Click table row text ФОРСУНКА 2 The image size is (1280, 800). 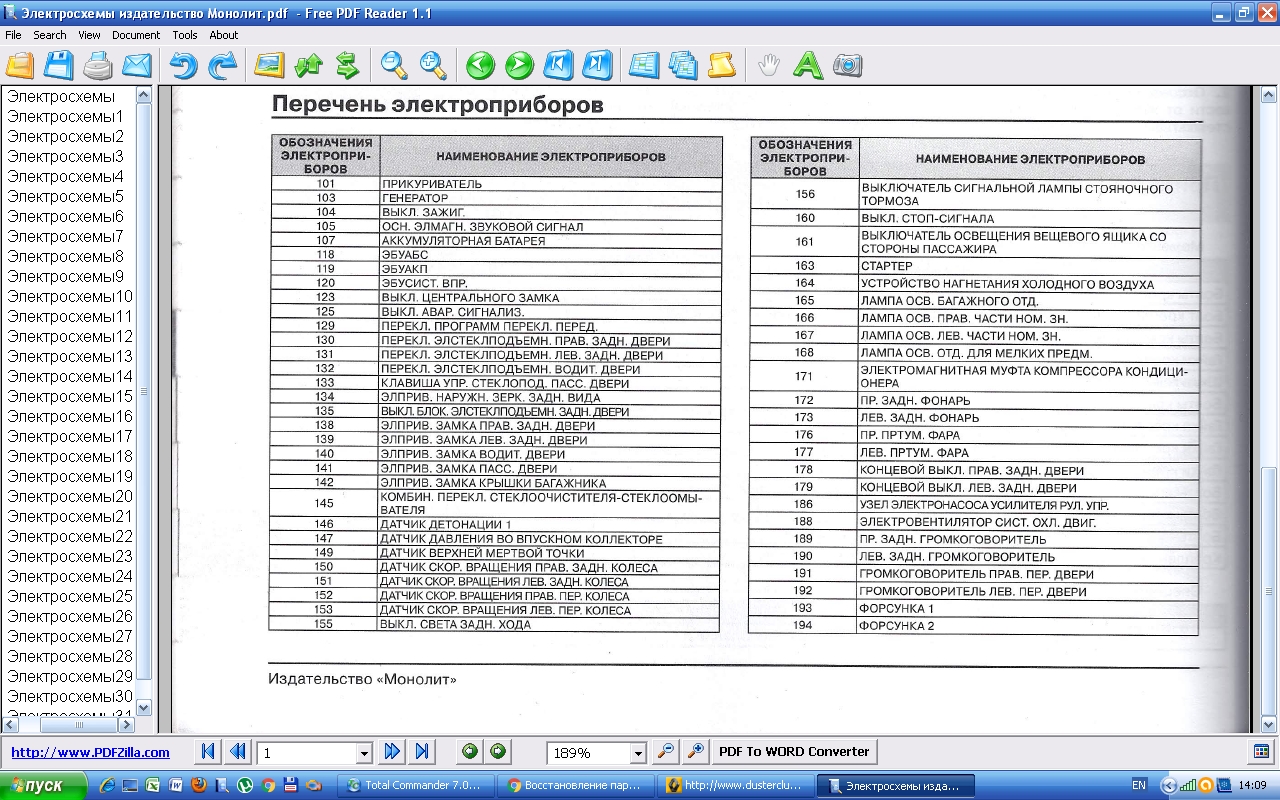coord(897,626)
